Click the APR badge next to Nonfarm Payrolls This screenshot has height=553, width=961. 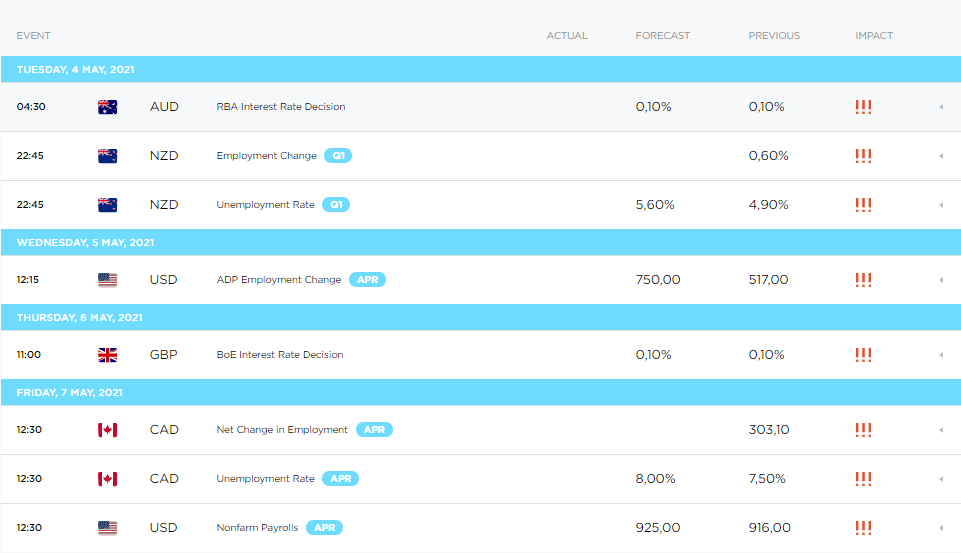coord(325,528)
